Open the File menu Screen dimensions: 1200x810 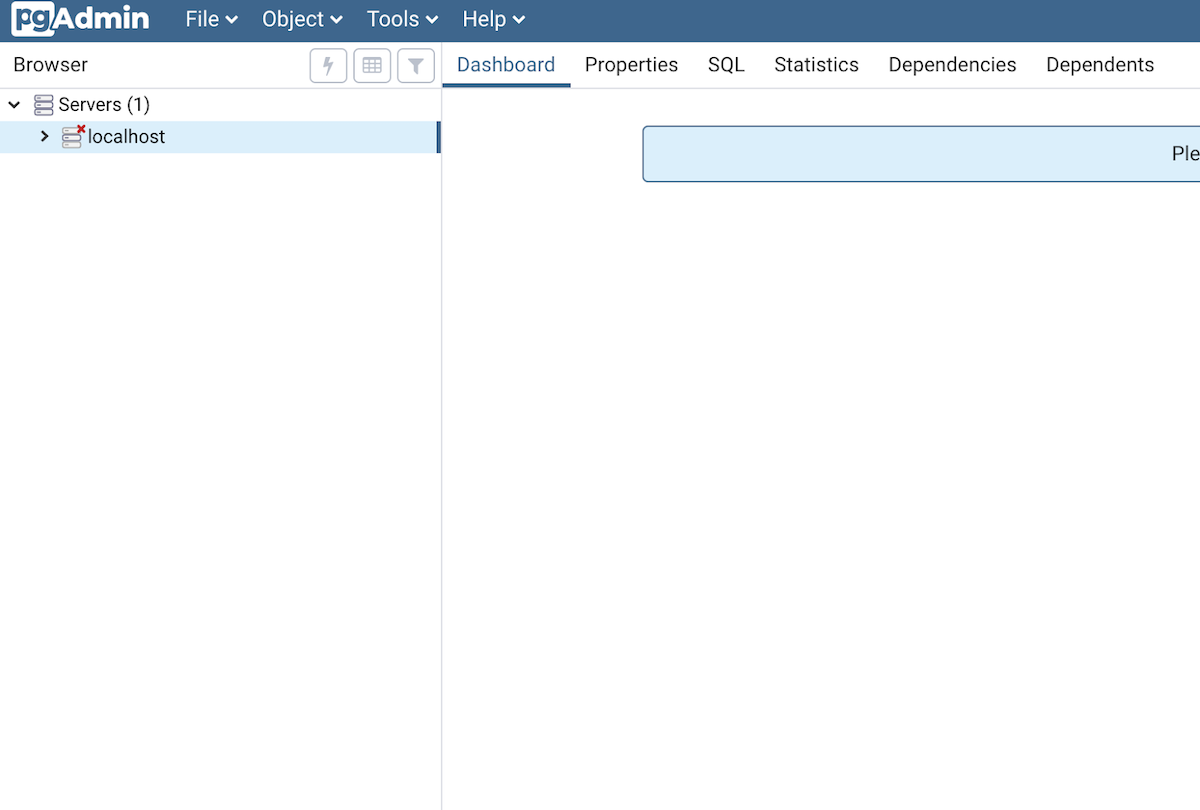(211, 19)
